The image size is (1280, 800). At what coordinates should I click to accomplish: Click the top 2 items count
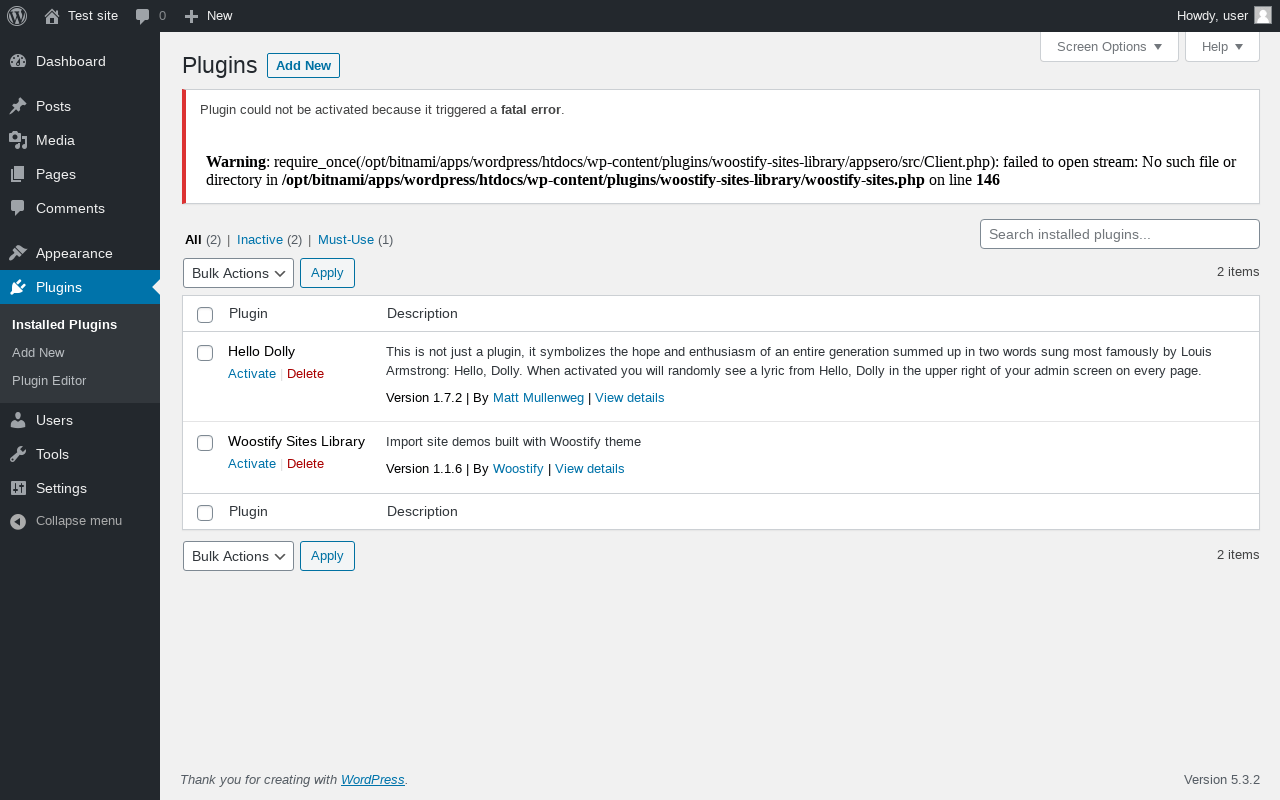[x=1238, y=271]
